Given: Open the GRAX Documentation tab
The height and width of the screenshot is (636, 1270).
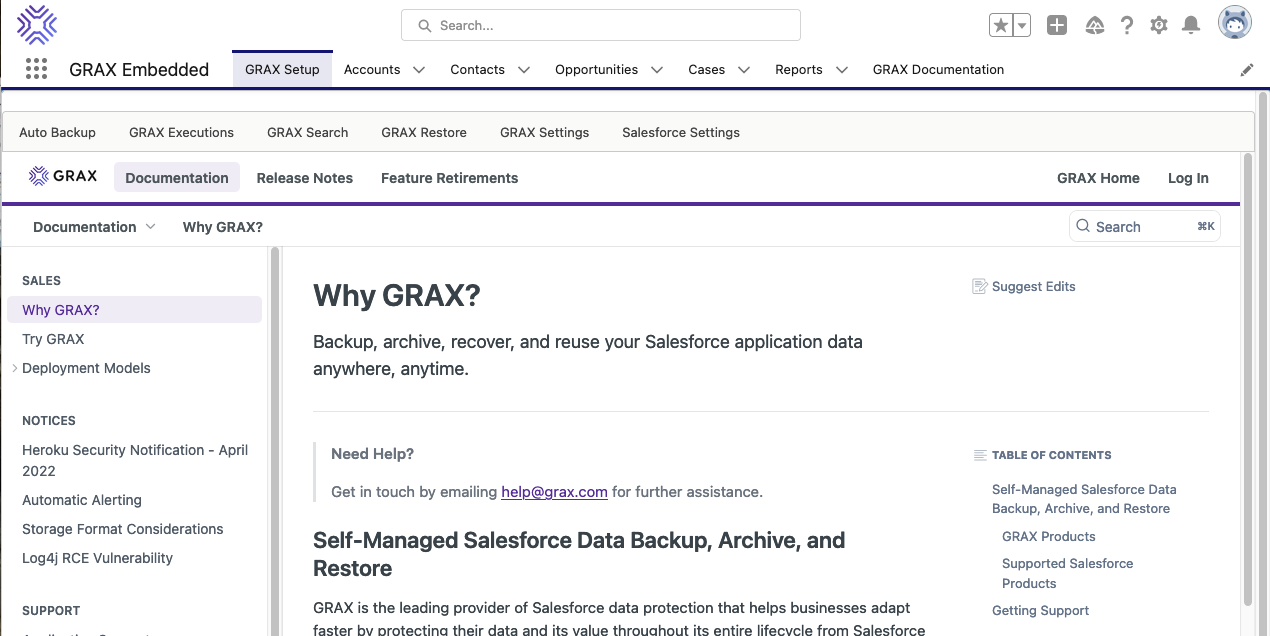Looking at the screenshot, I should click(938, 70).
